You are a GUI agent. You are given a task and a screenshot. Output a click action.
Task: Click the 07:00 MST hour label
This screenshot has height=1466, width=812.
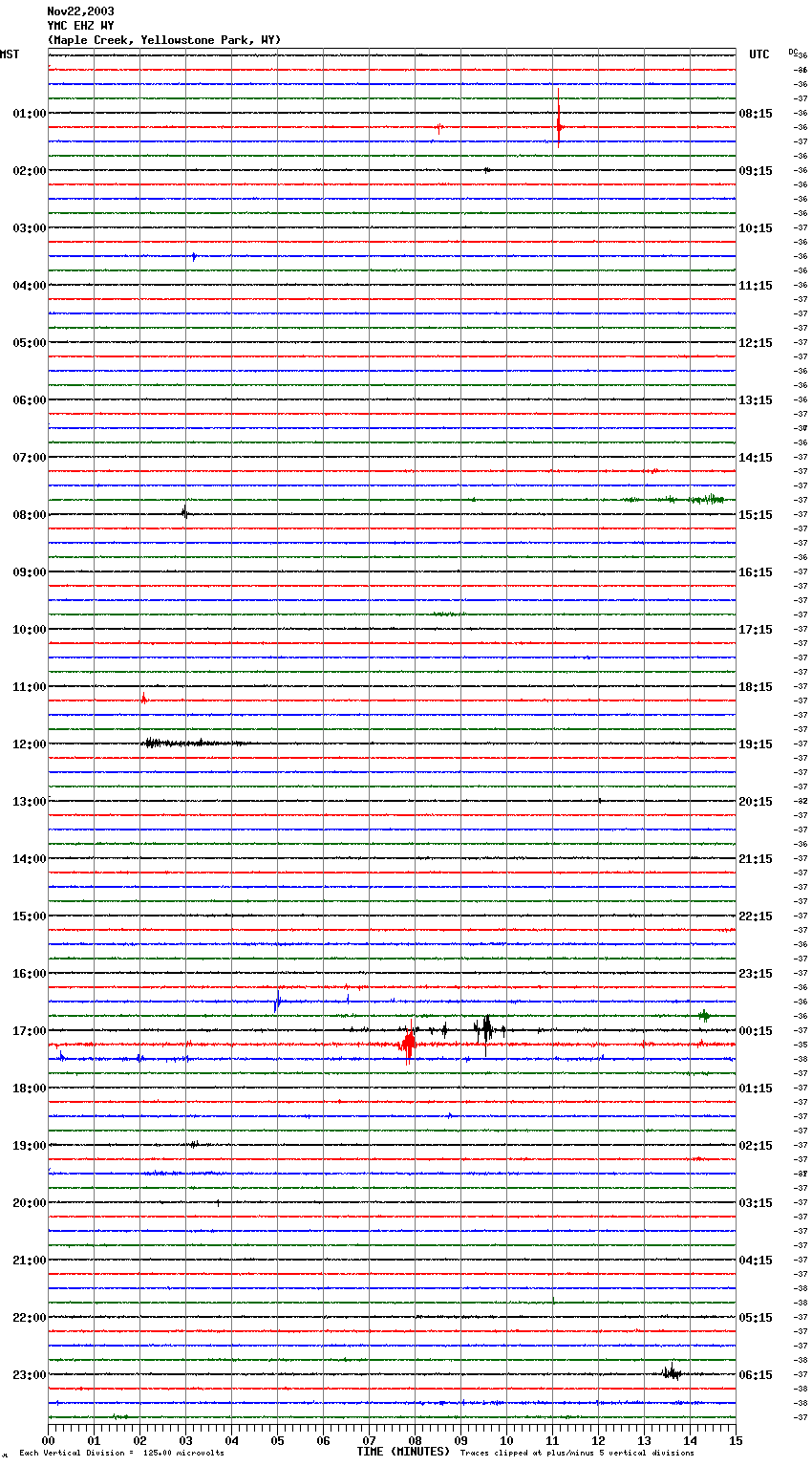[x=30, y=458]
